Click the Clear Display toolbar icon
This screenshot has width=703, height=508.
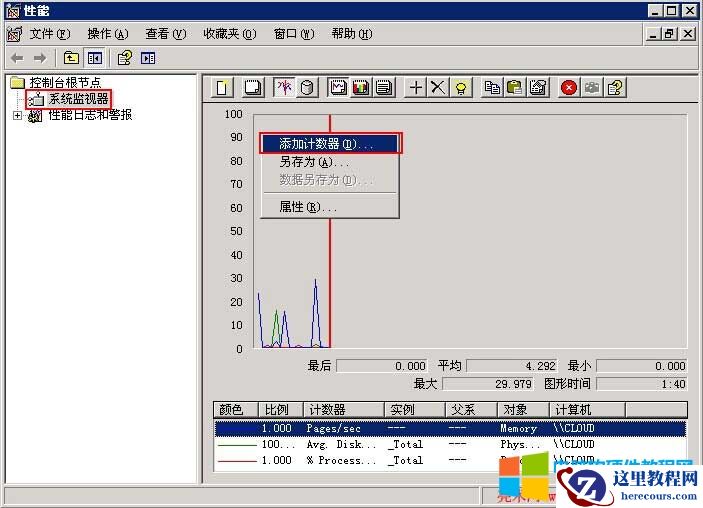click(x=252, y=87)
